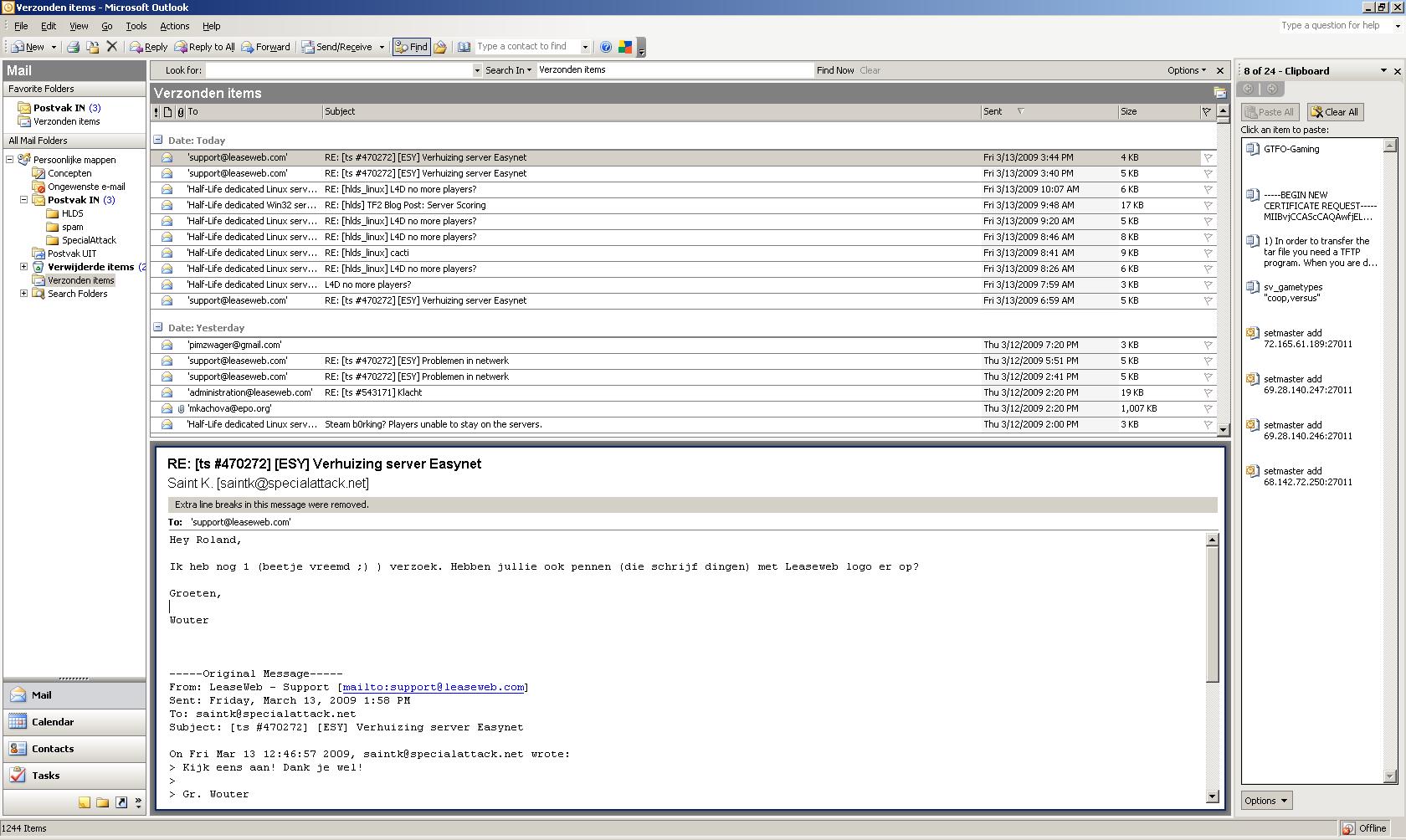Open the Address Book icon
Screen dimensions: 1406x840
[464, 47]
